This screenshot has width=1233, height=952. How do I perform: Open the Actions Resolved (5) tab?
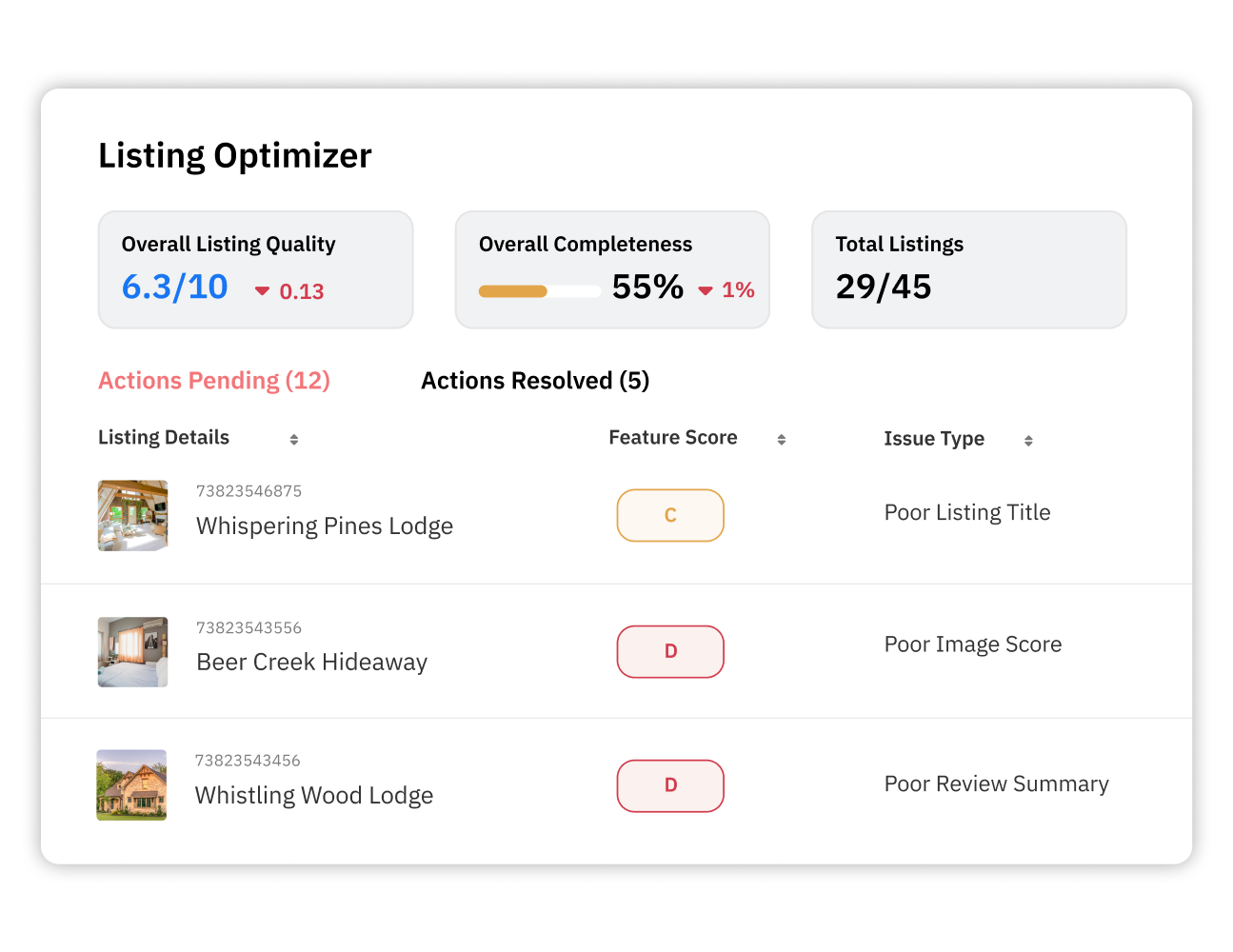click(x=535, y=381)
